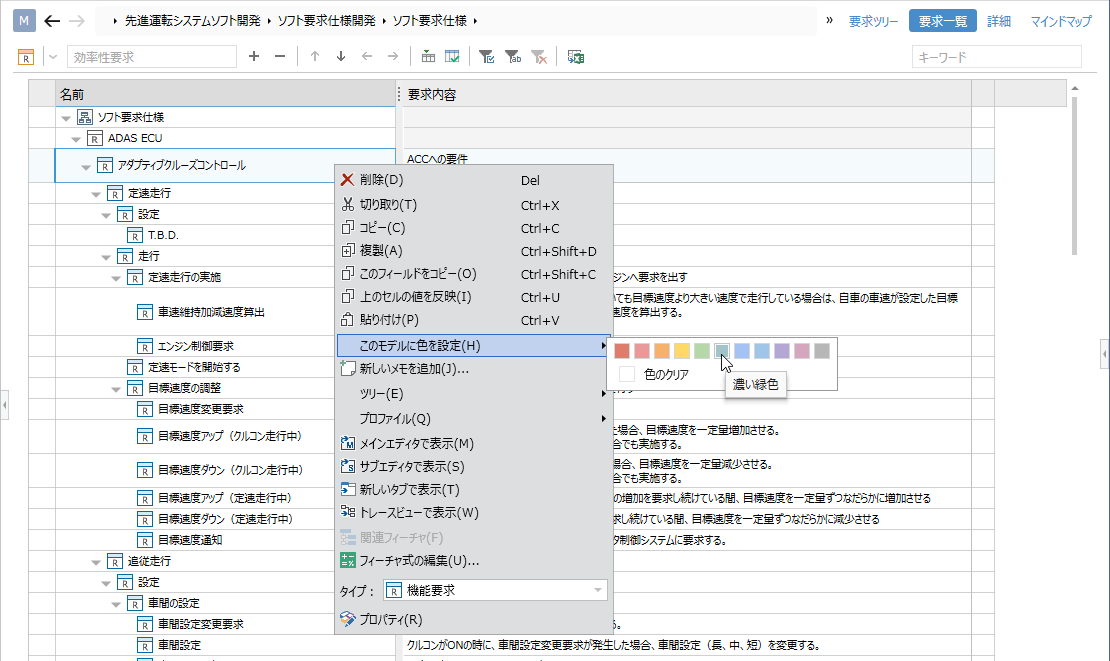Image resolution: width=1110 pixels, height=661 pixels.
Task: Click ソフト要求仕様 breadcrumb
Action: coord(430,21)
